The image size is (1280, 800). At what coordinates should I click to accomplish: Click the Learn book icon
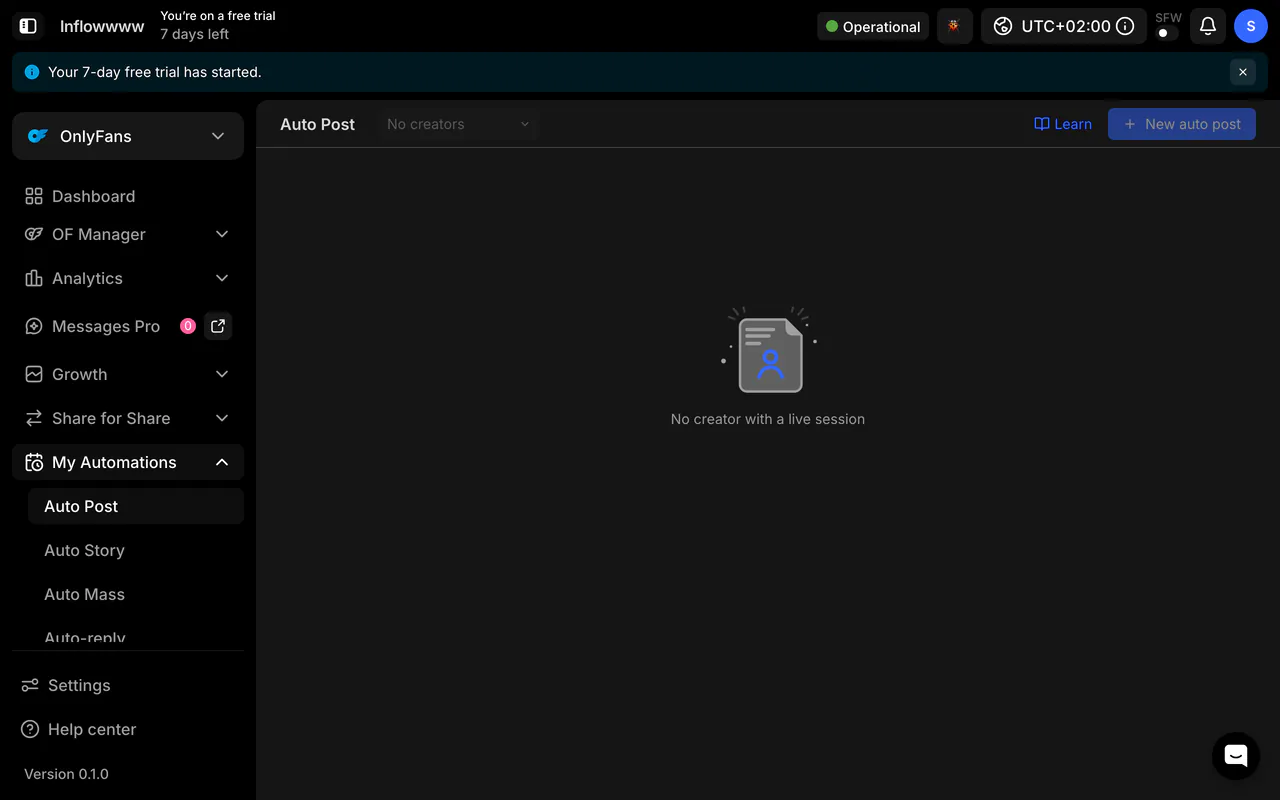1042,124
